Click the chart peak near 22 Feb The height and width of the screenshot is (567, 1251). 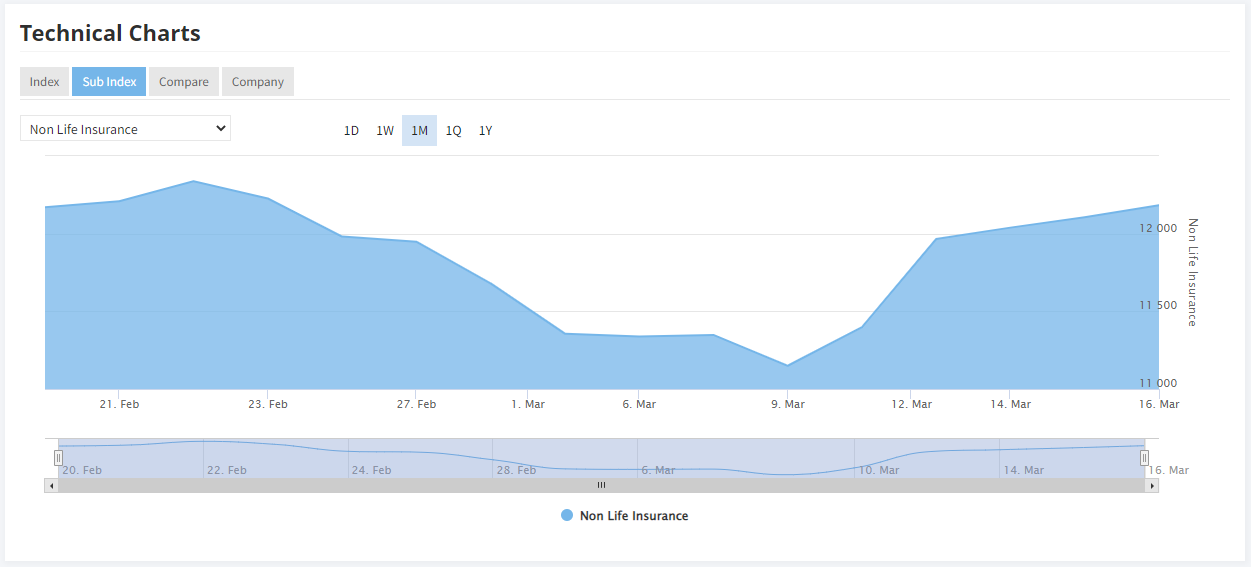tap(193, 182)
